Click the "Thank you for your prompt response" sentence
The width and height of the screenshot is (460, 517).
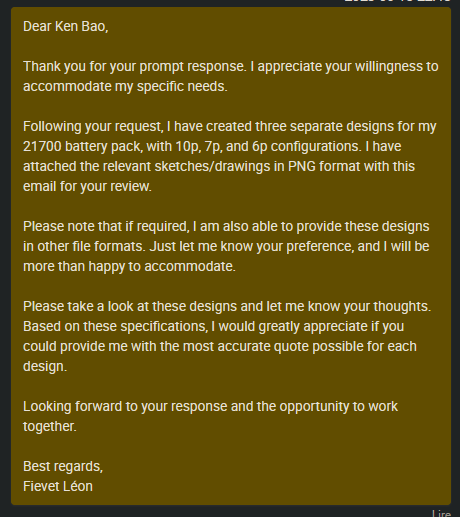pyautogui.click(x=135, y=67)
